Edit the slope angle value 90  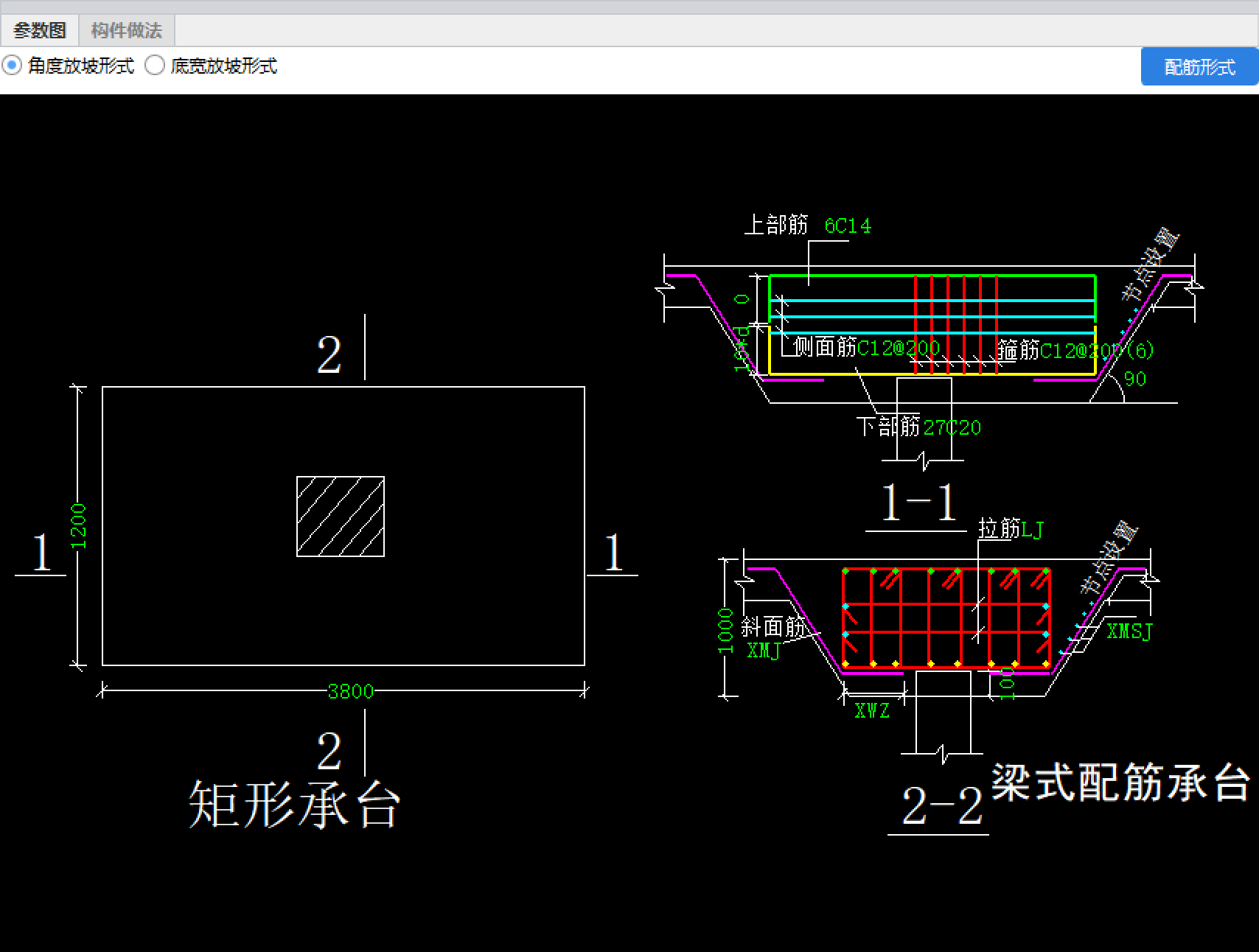[x=1135, y=379]
